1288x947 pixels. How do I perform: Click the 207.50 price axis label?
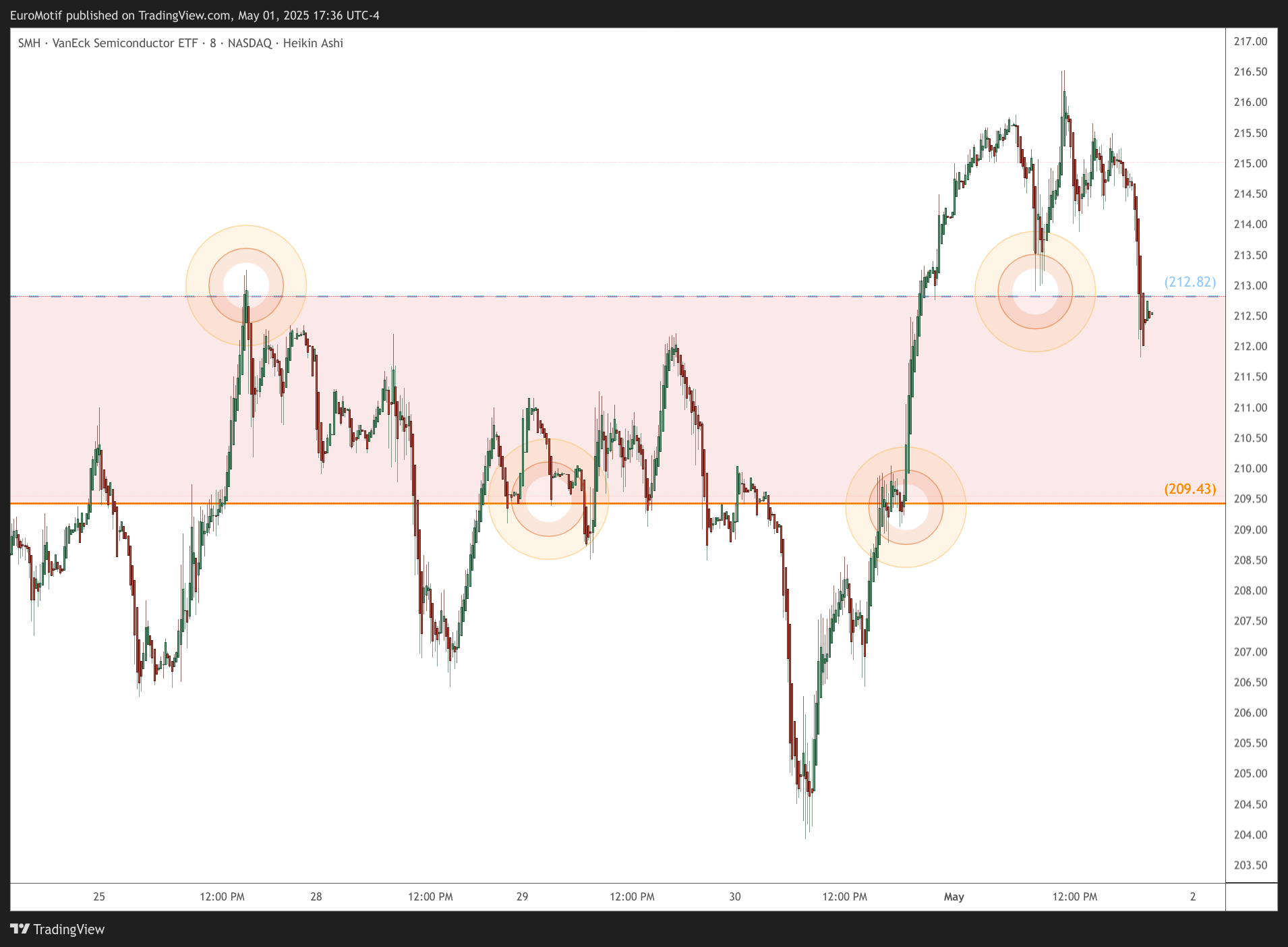click(x=1250, y=621)
